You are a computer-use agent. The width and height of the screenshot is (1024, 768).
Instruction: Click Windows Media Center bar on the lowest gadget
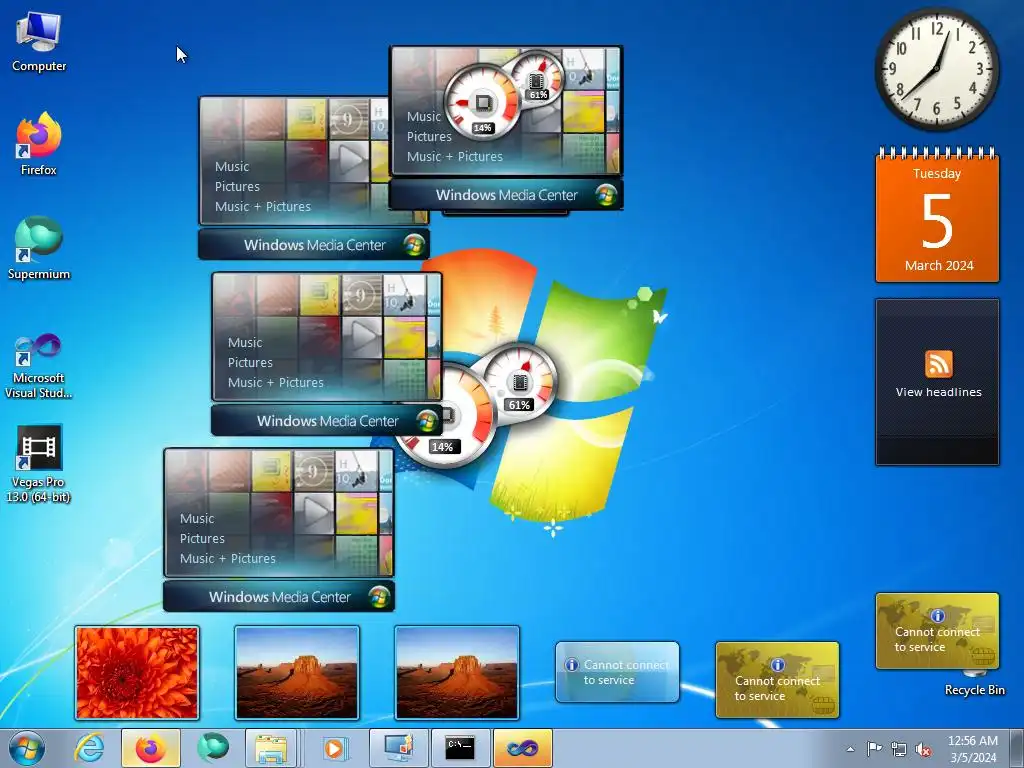pyautogui.click(x=279, y=597)
